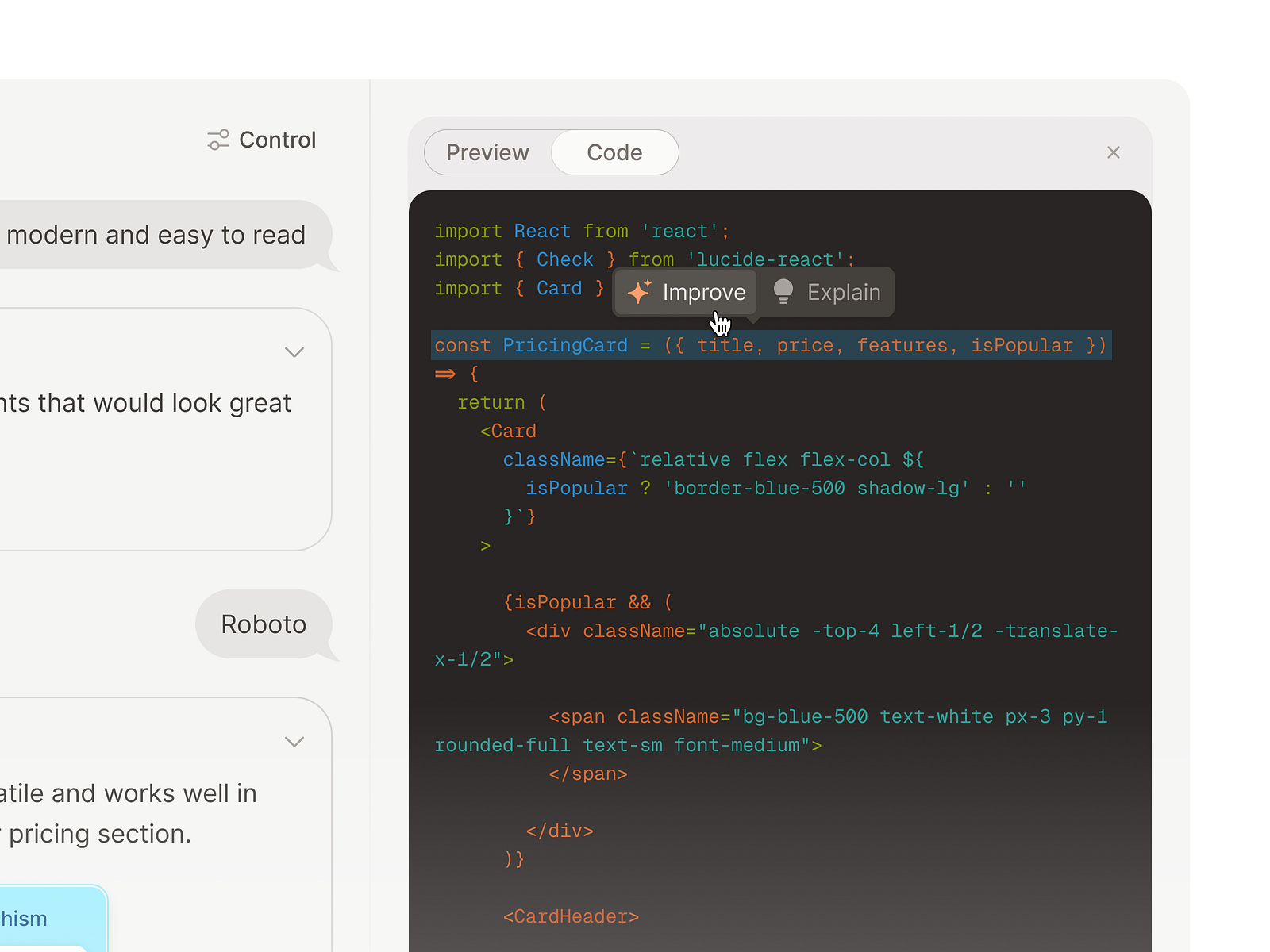Select the Code tab

click(615, 152)
